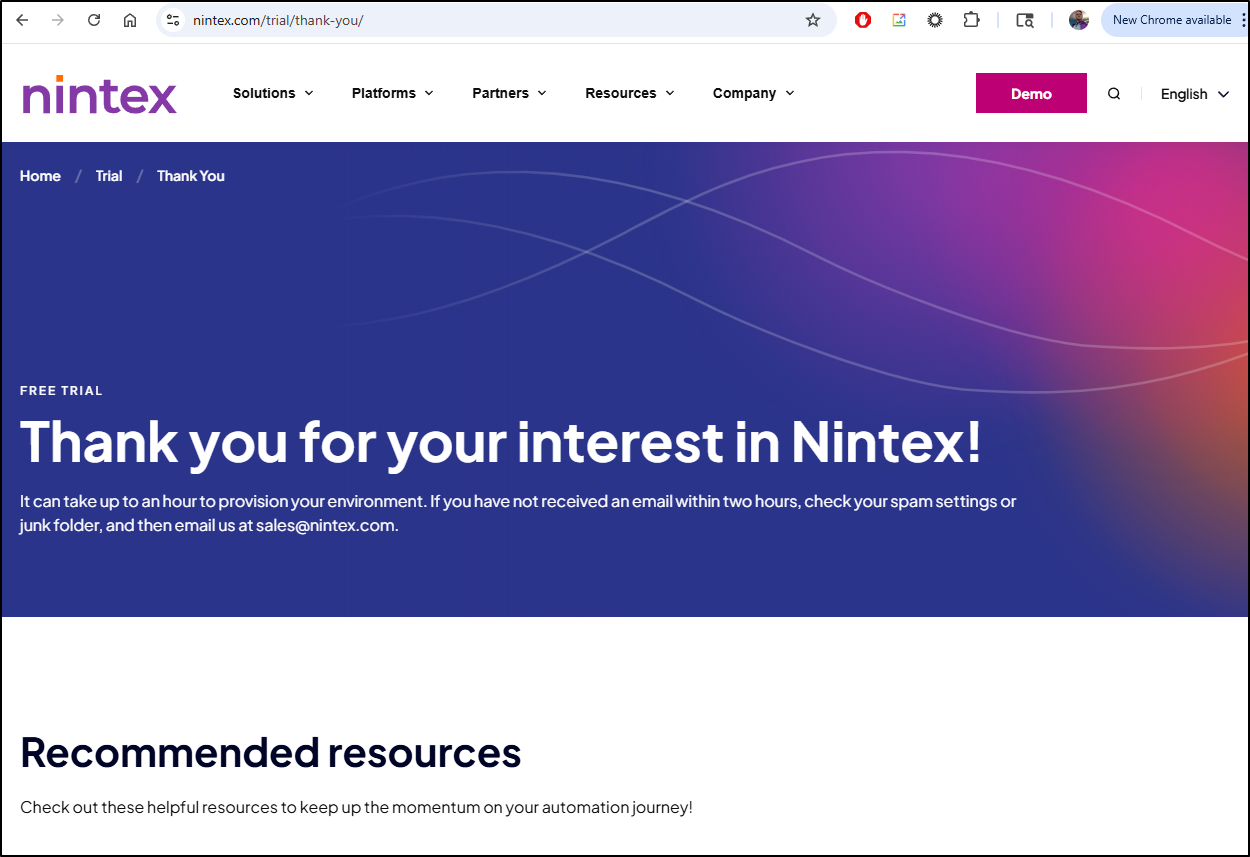1250x857 pixels.
Task: Expand the Company menu
Action: pos(754,93)
